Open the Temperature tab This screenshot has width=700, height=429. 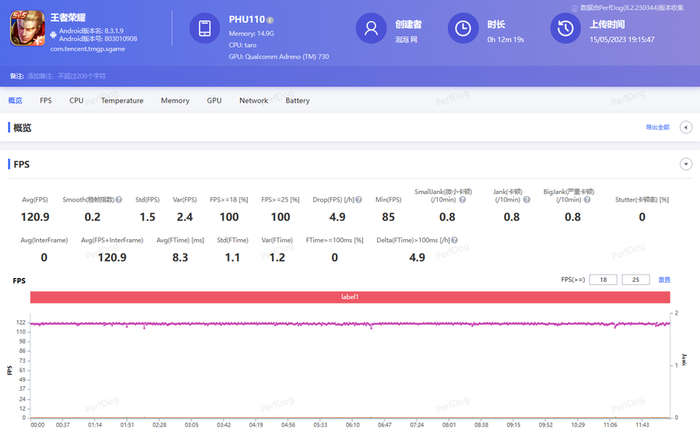(122, 101)
